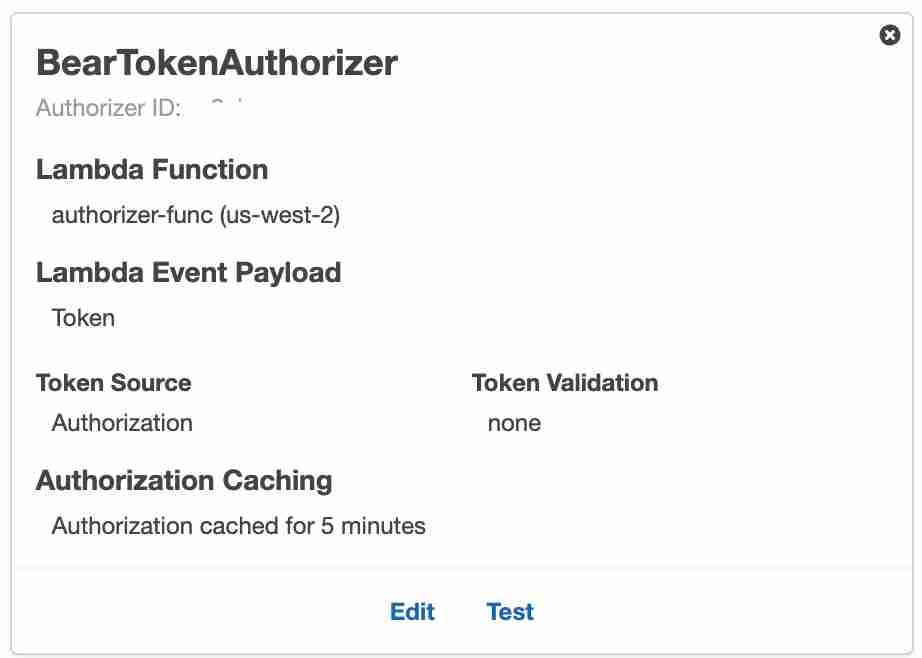This screenshot has width=922, height=658.
Task: Click the Token Source heading
Action: [x=113, y=383]
